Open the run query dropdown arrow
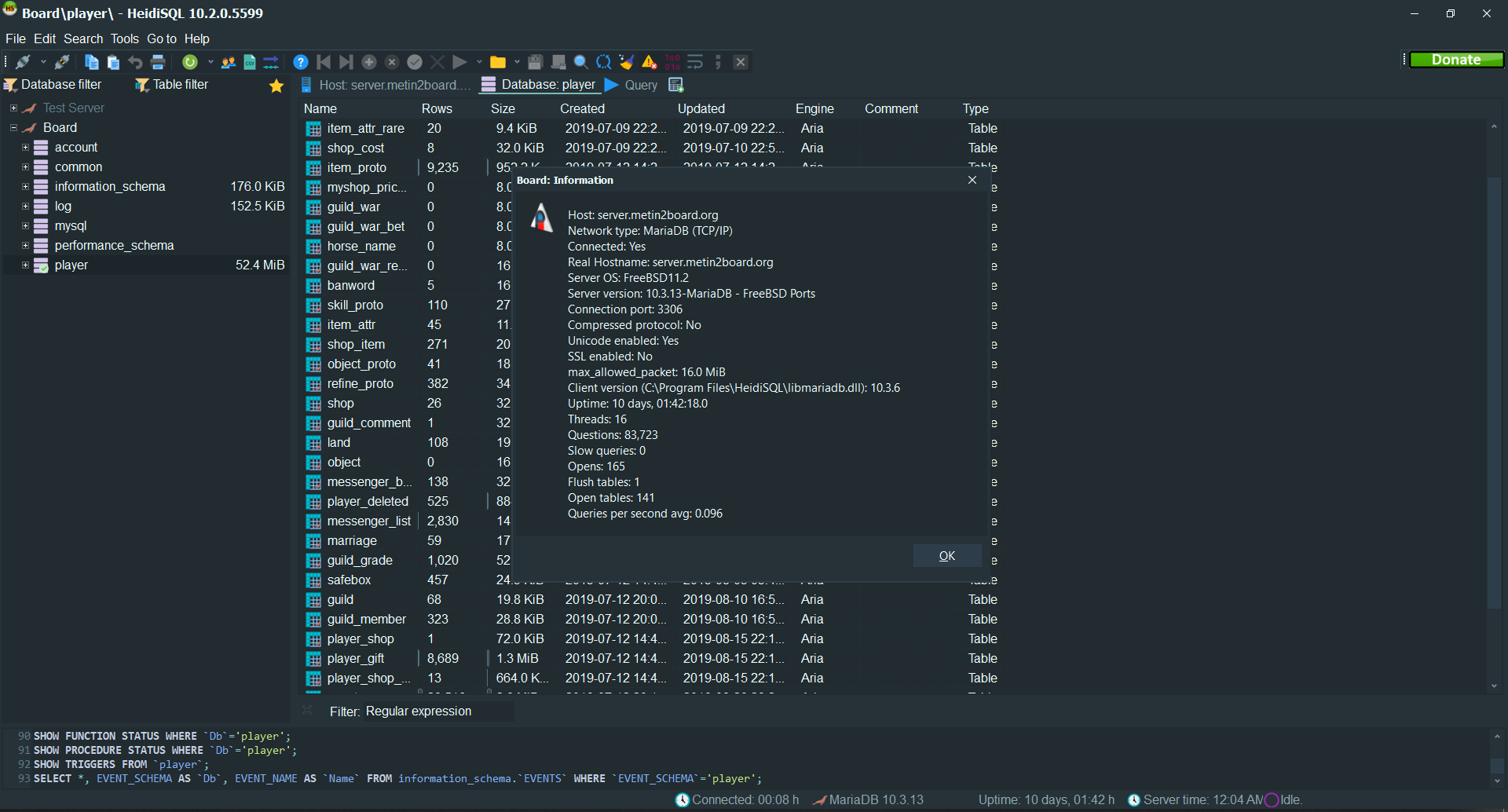Screen dimensions: 1508x812 pyautogui.click(x=479, y=62)
